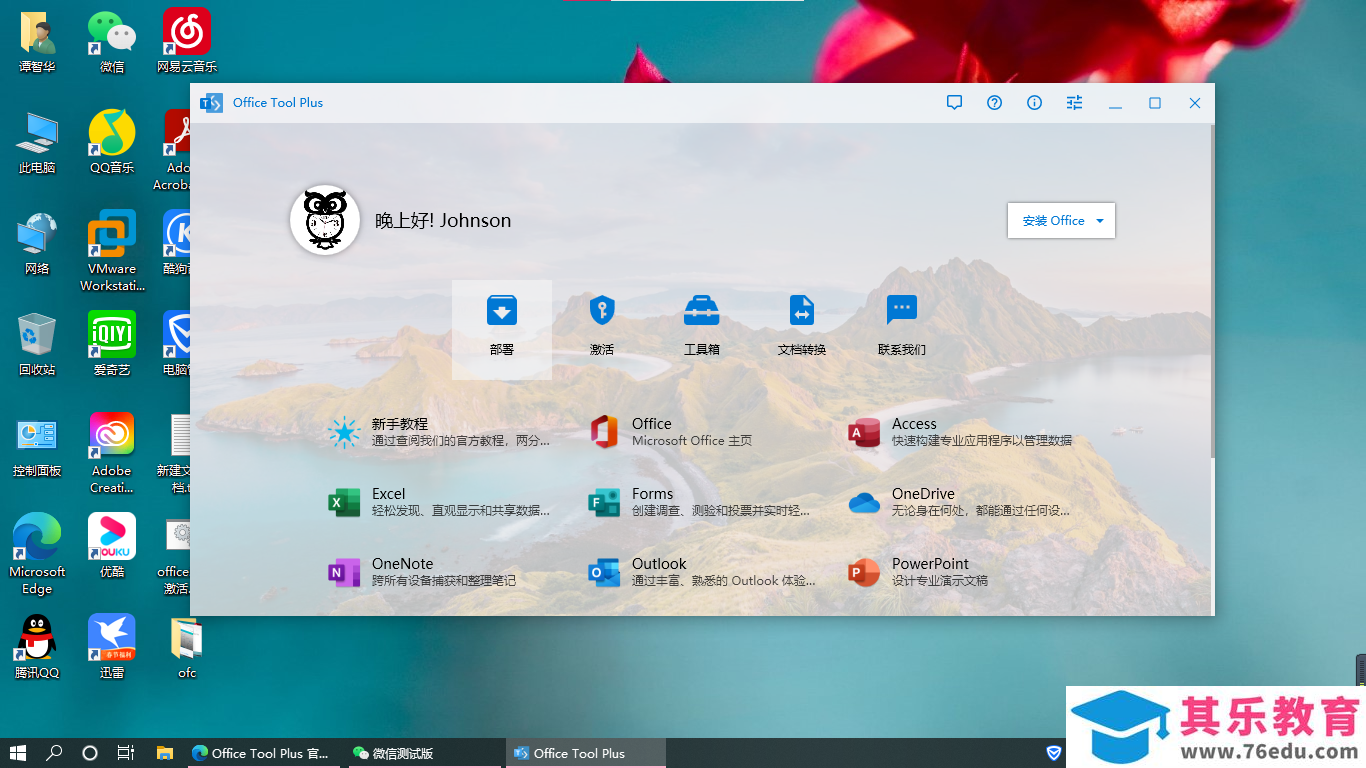Open the 文档转换 document conversion icon
Image resolution: width=1366 pixels, height=768 pixels.
[802, 311]
